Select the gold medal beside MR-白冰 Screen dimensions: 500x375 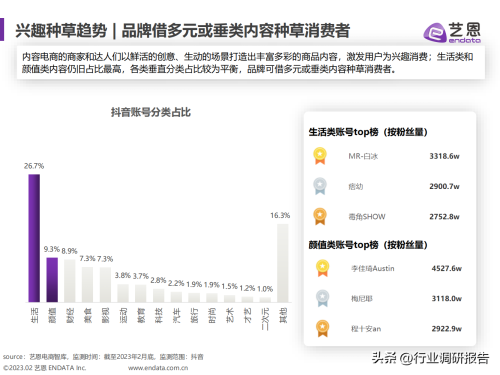pos(320,156)
